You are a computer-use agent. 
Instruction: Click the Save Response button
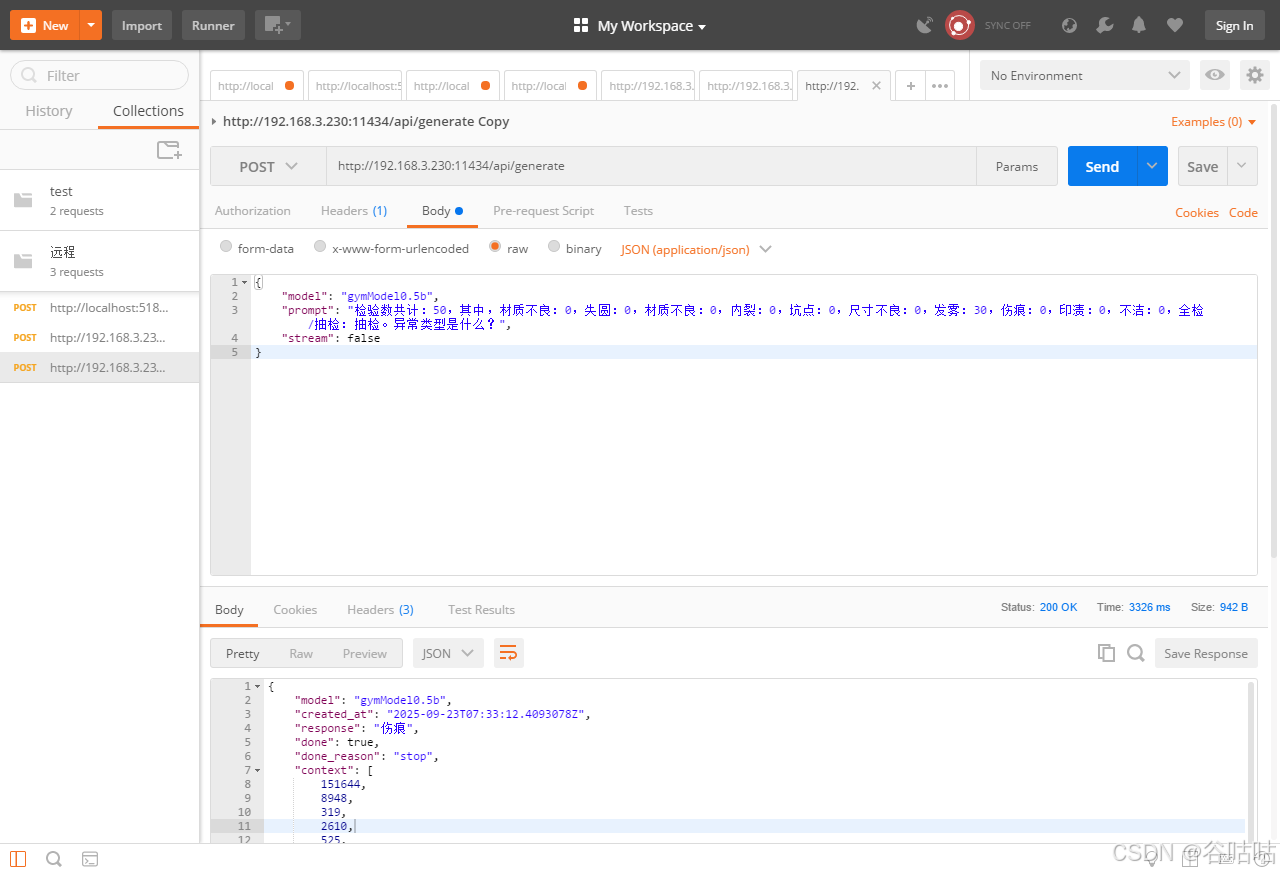pos(1206,653)
